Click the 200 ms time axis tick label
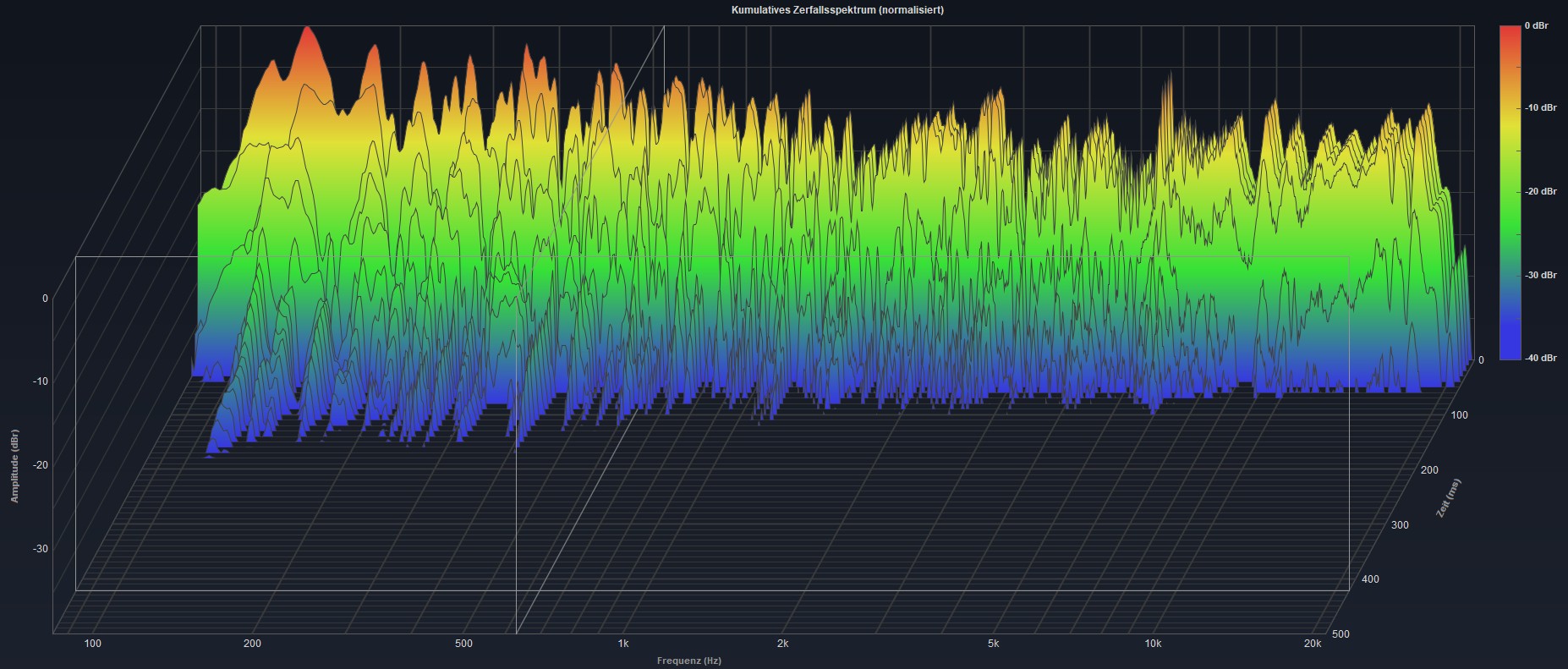Viewport: 1568px width, 669px height. coord(1428,470)
